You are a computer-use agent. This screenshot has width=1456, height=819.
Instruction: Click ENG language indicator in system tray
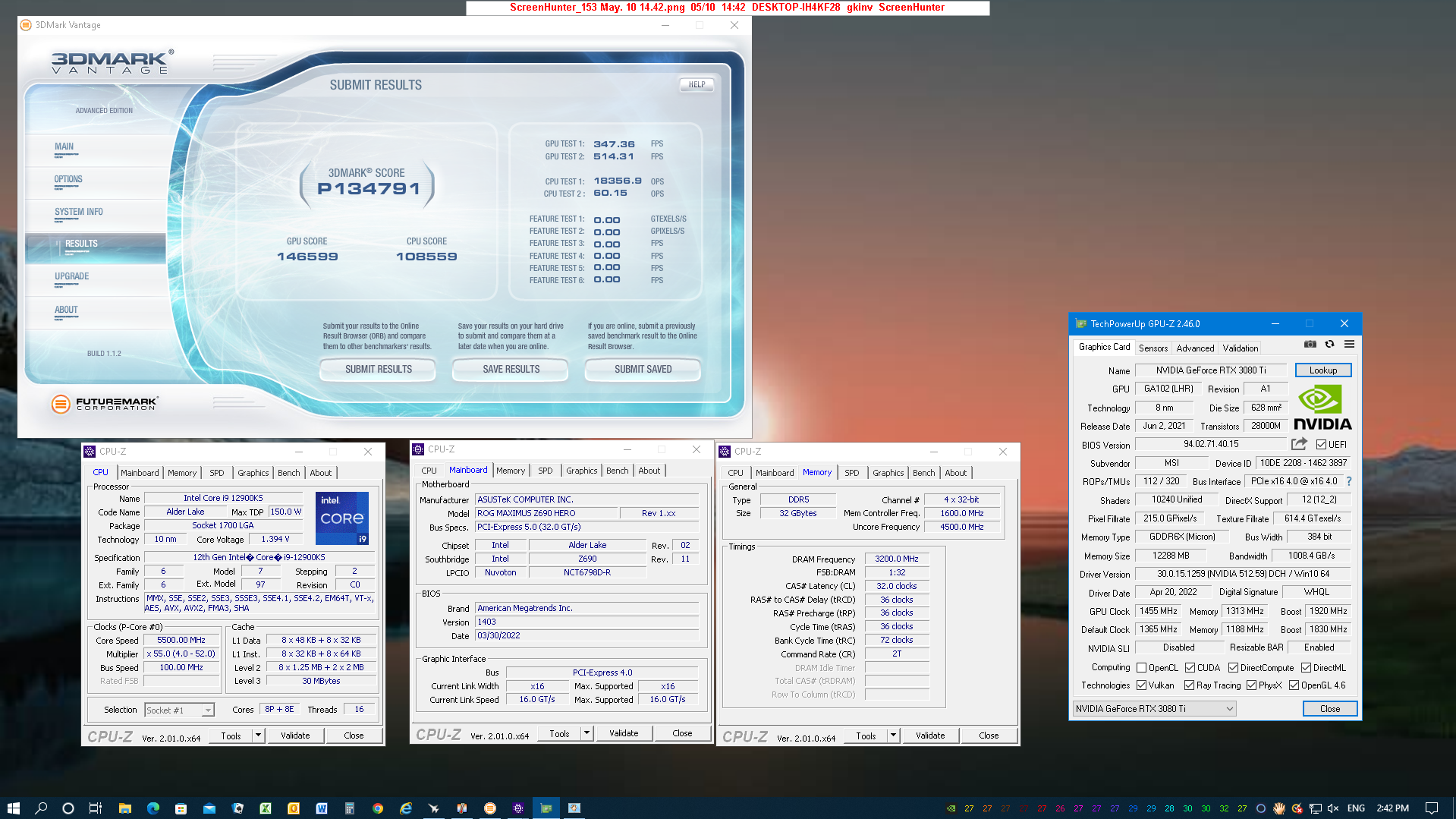[1356, 808]
